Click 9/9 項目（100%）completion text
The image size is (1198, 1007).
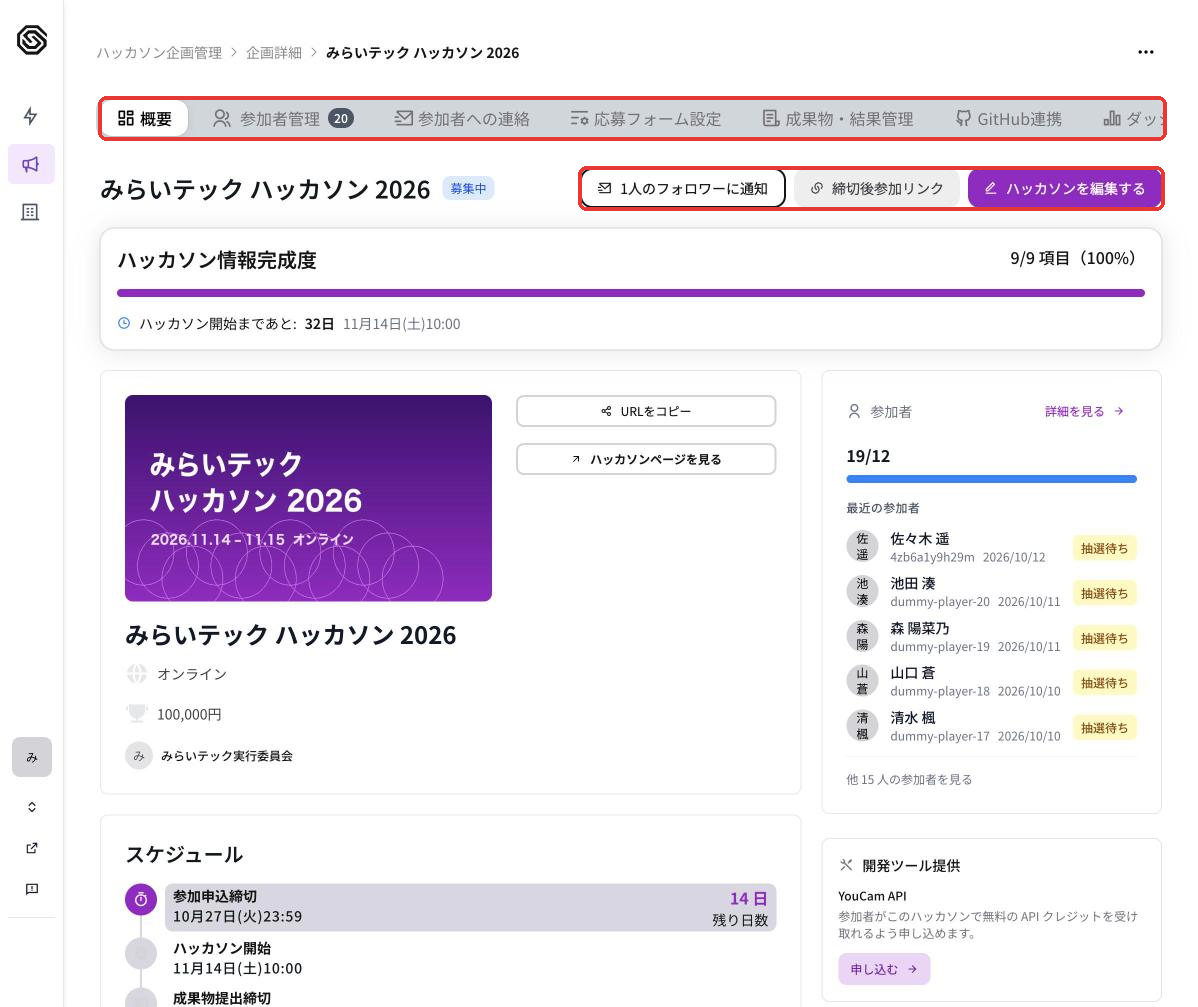click(1073, 258)
